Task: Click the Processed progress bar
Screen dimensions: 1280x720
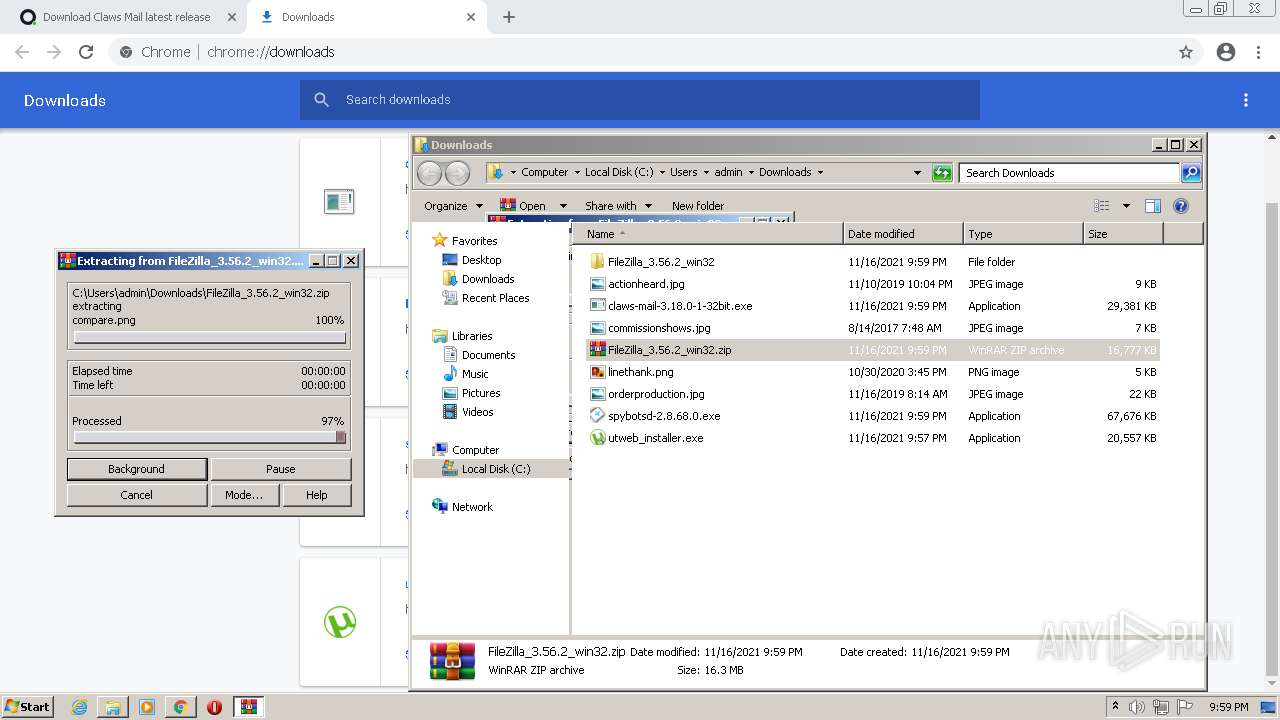Action: click(210, 437)
